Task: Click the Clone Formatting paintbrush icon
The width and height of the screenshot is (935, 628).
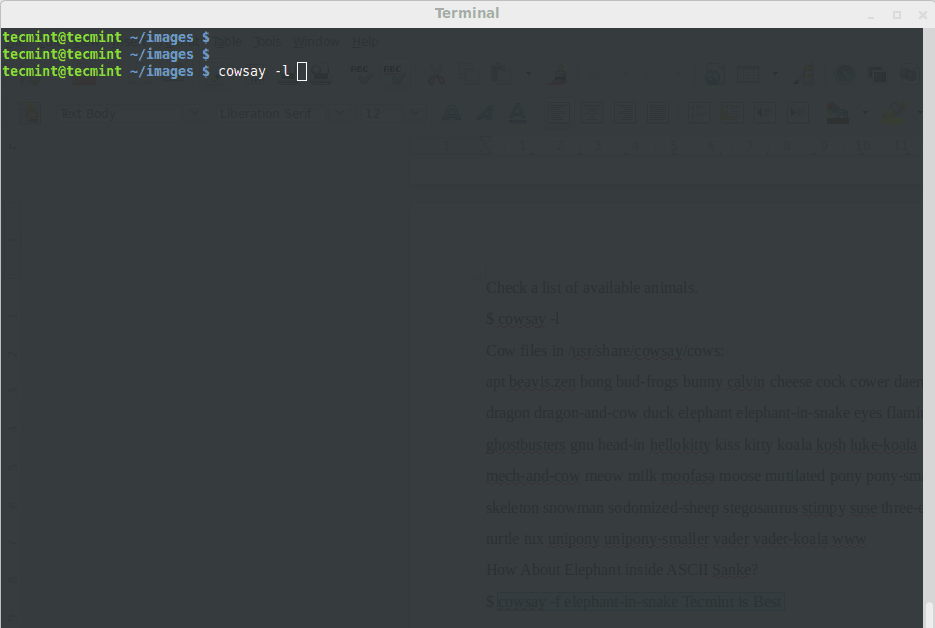Action: pyautogui.click(x=559, y=74)
